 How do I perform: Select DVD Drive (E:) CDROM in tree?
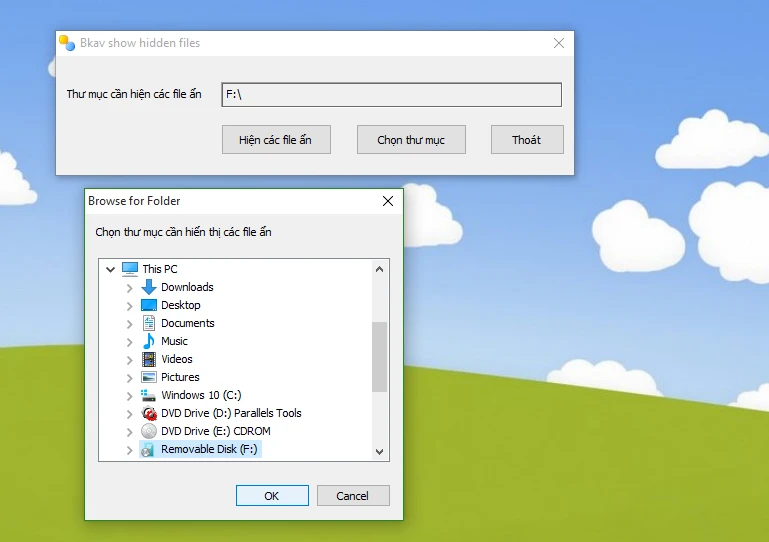click(215, 431)
